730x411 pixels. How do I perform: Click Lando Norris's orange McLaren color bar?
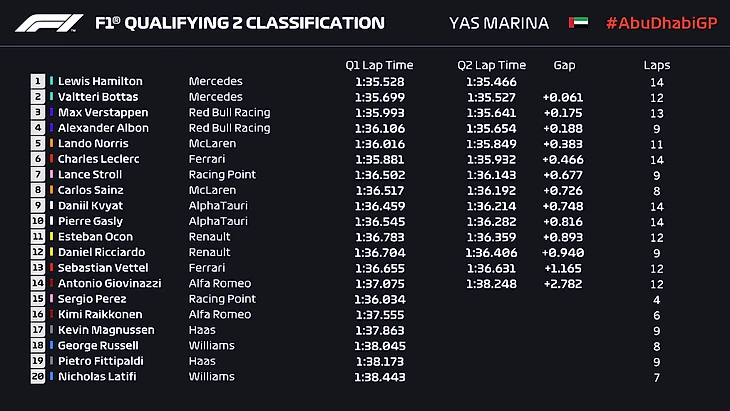pos(50,143)
